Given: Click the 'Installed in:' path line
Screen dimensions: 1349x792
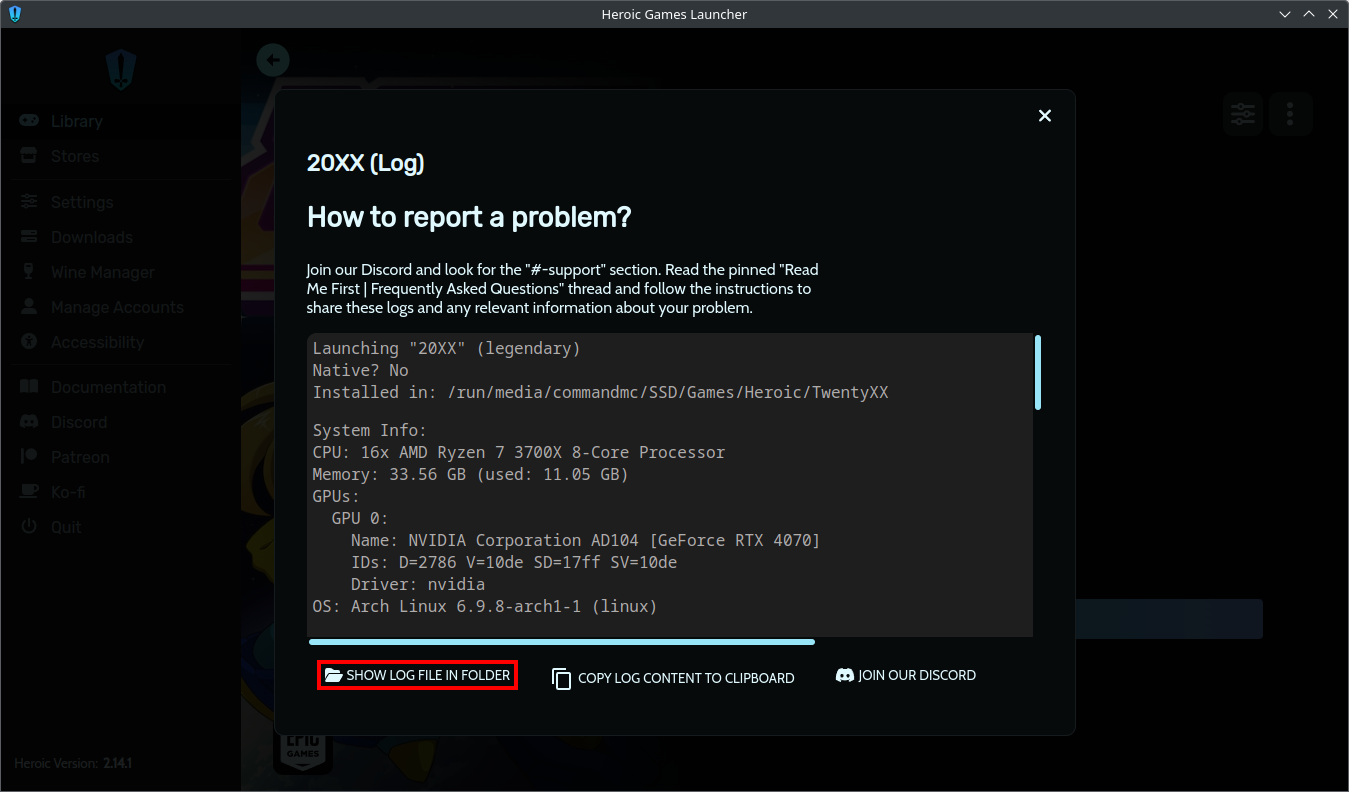Looking at the screenshot, I should click(x=600, y=392).
